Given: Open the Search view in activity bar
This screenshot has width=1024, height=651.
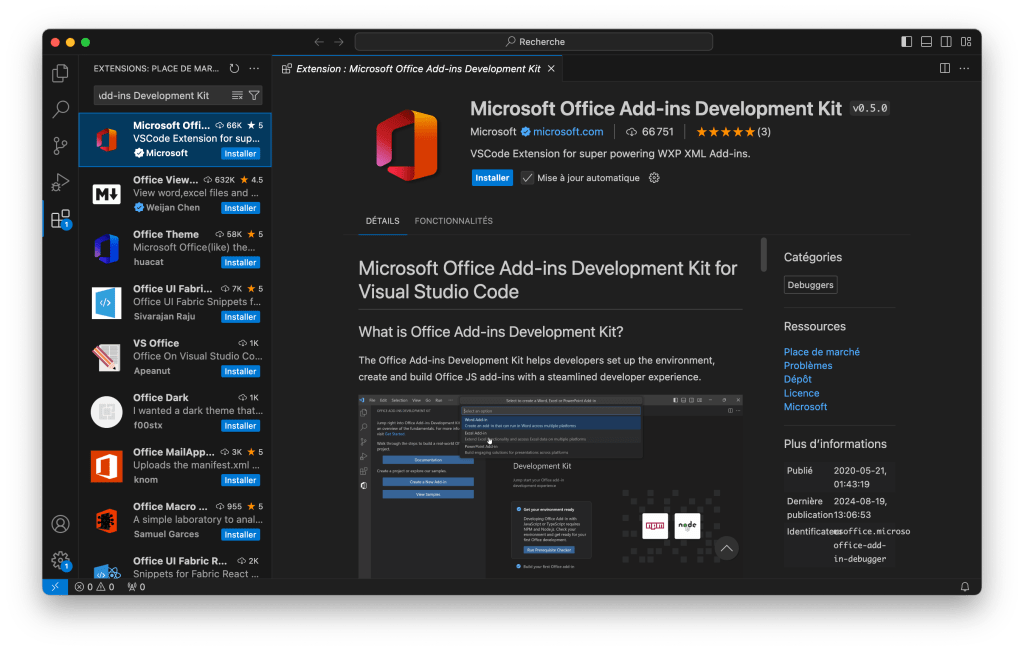Looking at the screenshot, I should [61, 109].
